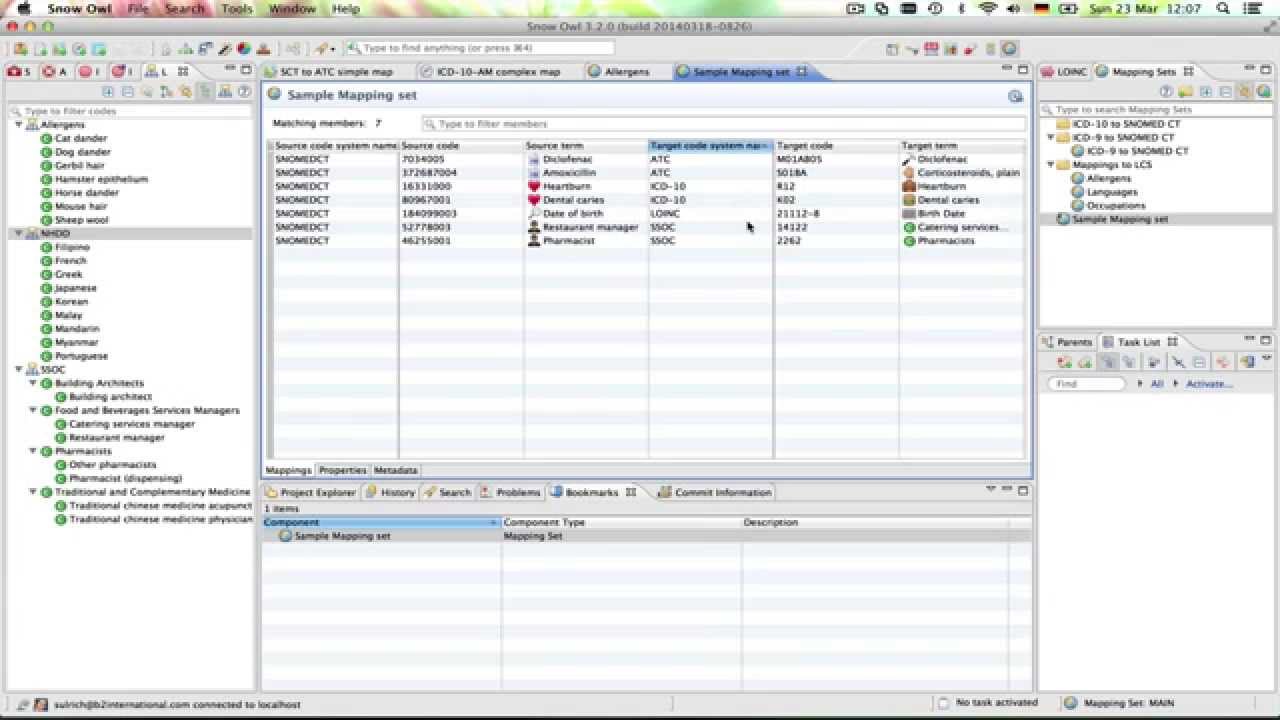Viewport: 1280px width, 720px height.
Task: Click target code M01AB05 cell
Action: 836,159
